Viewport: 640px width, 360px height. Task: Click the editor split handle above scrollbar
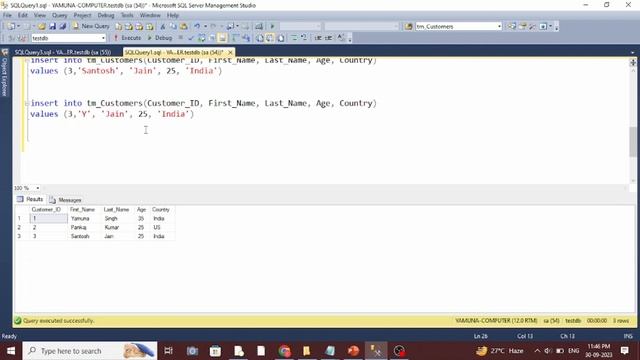pos(633,62)
